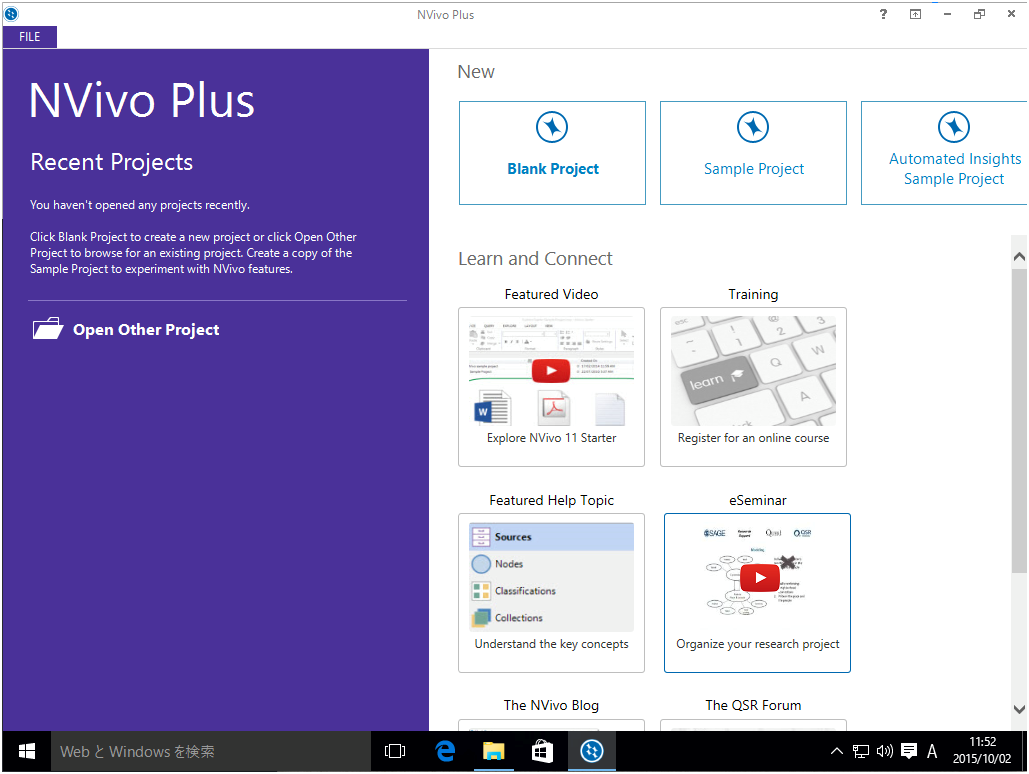Image resolution: width=1029 pixels, height=774 pixels.
Task: Click the Nodes circle icon
Action: [x=481, y=564]
